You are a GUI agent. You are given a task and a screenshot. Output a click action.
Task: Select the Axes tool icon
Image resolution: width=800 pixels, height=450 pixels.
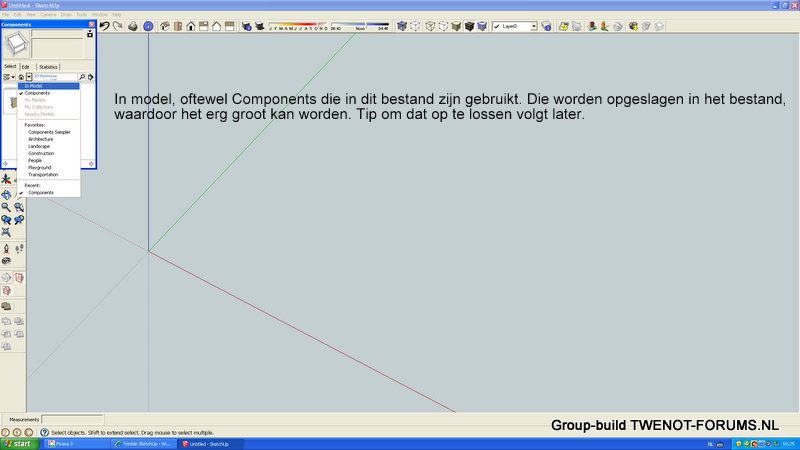pyautogui.click(x=6, y=179)
